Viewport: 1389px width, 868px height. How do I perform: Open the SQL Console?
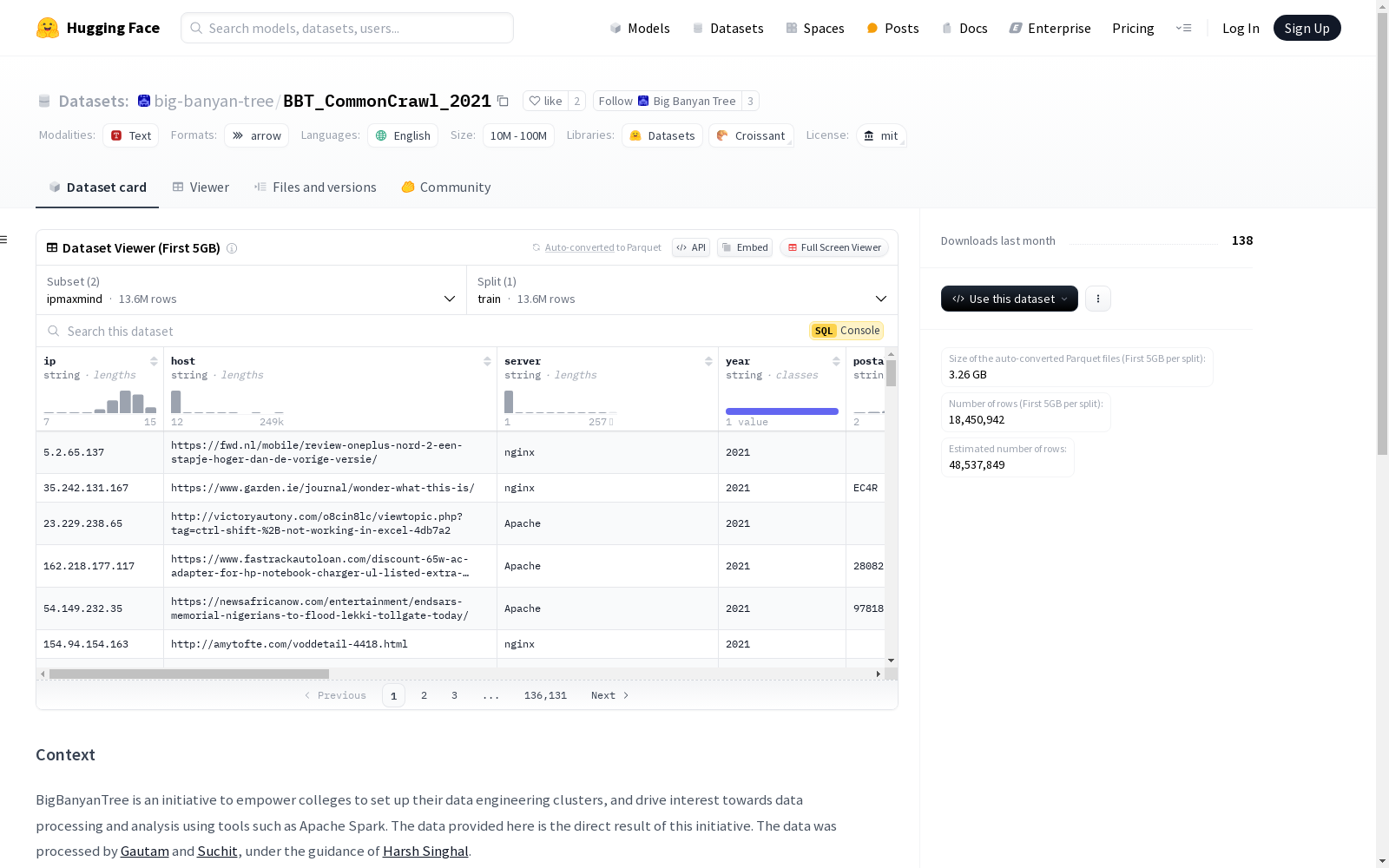coord(846,331)
